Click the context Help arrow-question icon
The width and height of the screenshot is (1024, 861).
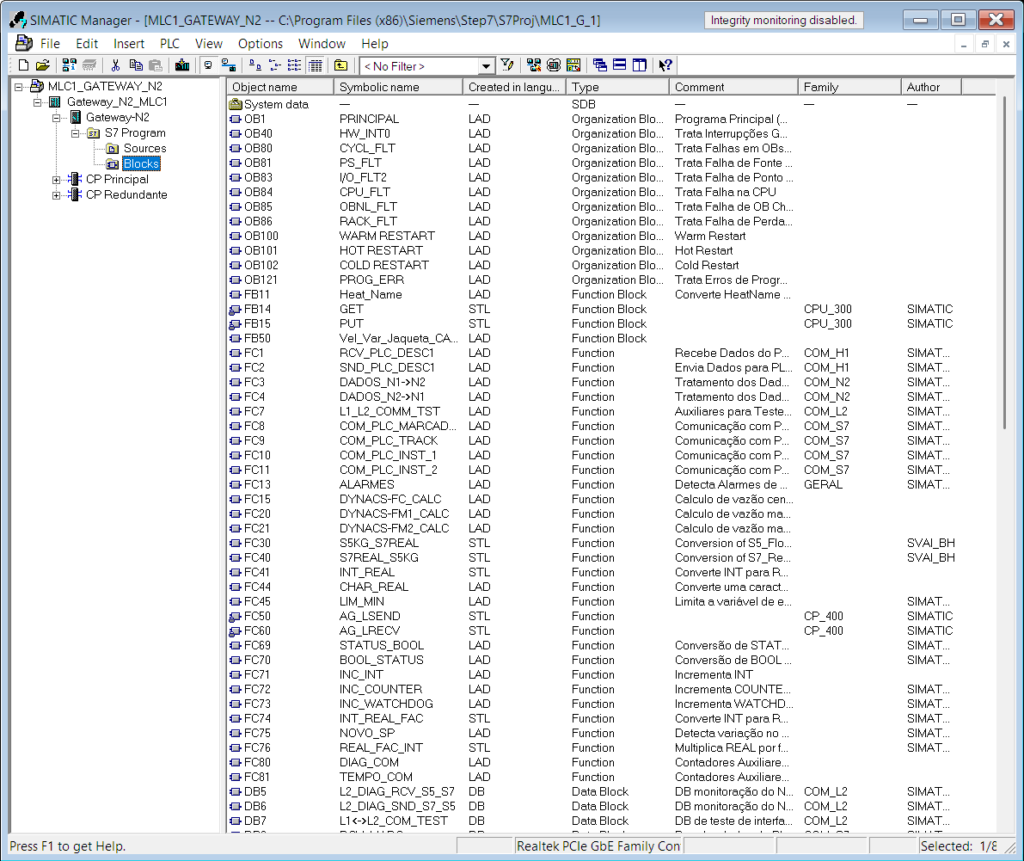point(665,65)
